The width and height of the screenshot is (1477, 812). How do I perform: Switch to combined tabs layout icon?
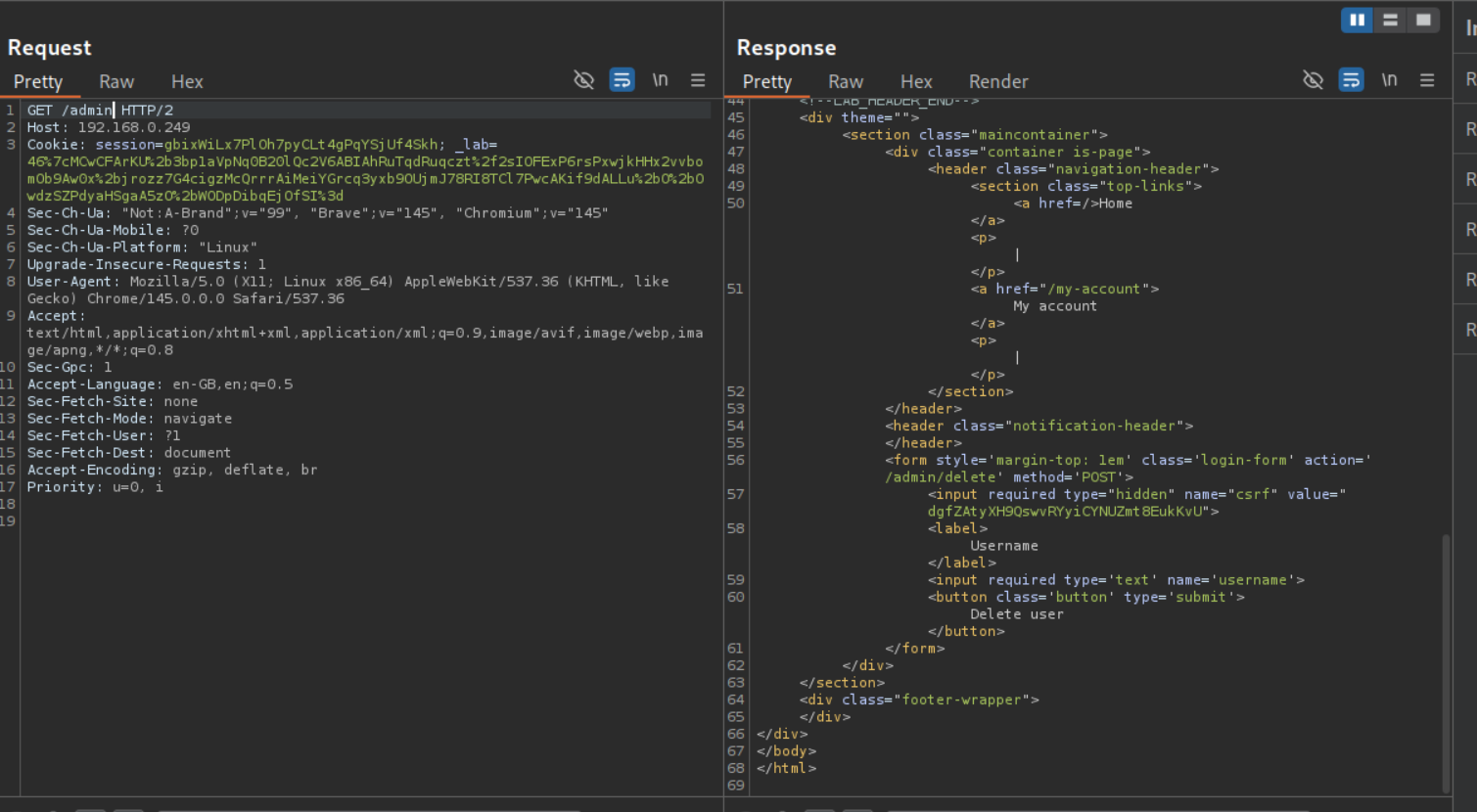tap(1423, 20)
